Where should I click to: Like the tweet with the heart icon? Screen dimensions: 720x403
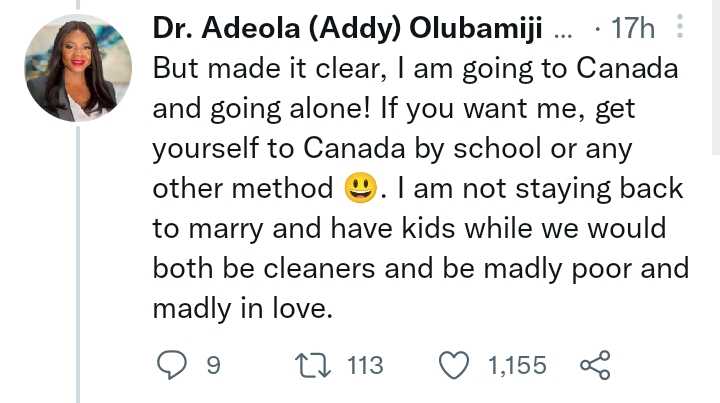pos(456,365)
